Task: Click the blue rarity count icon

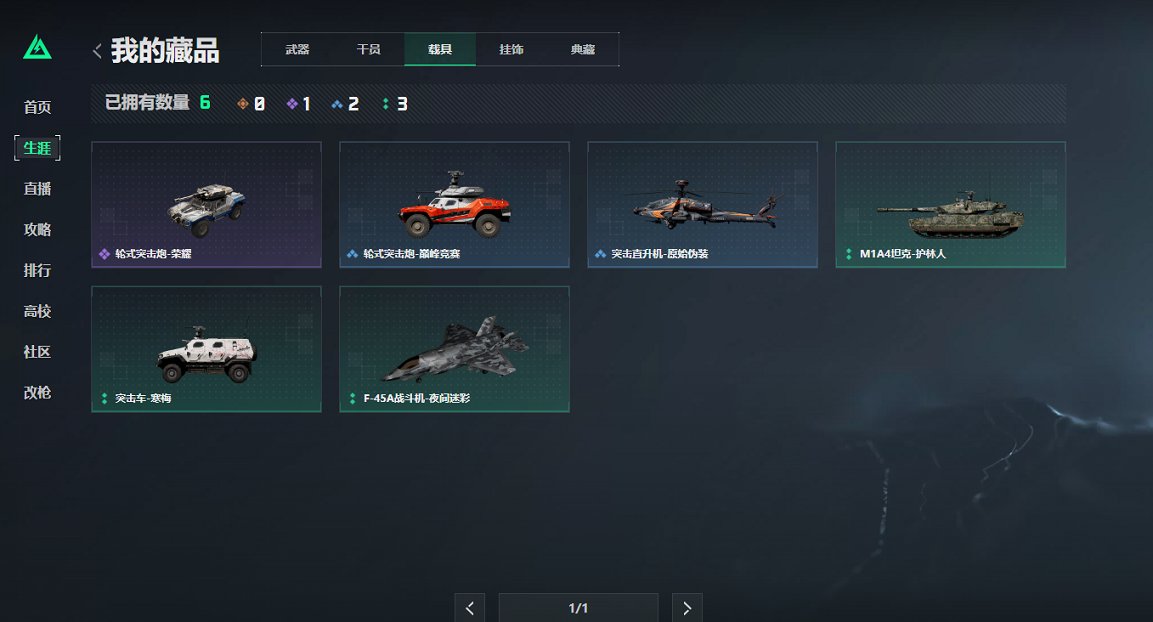Action: pos(337,104)
